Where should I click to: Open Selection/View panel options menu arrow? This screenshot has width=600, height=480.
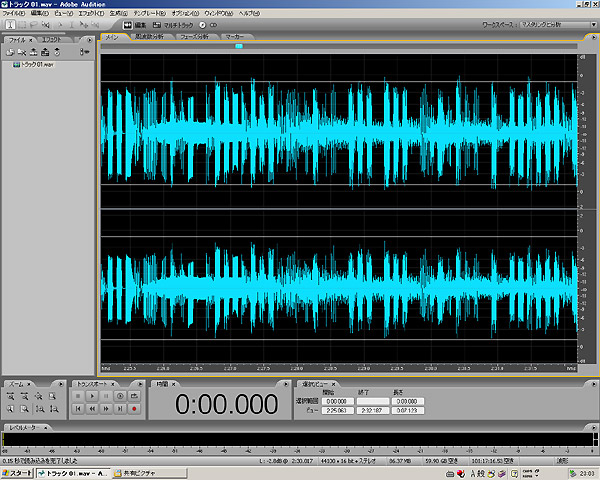coord(594,384)
